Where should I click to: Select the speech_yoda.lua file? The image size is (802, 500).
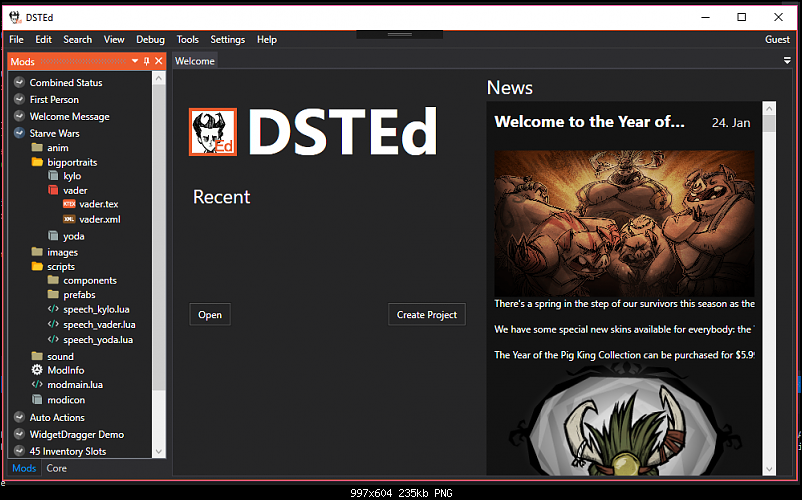tap(98, 339)
